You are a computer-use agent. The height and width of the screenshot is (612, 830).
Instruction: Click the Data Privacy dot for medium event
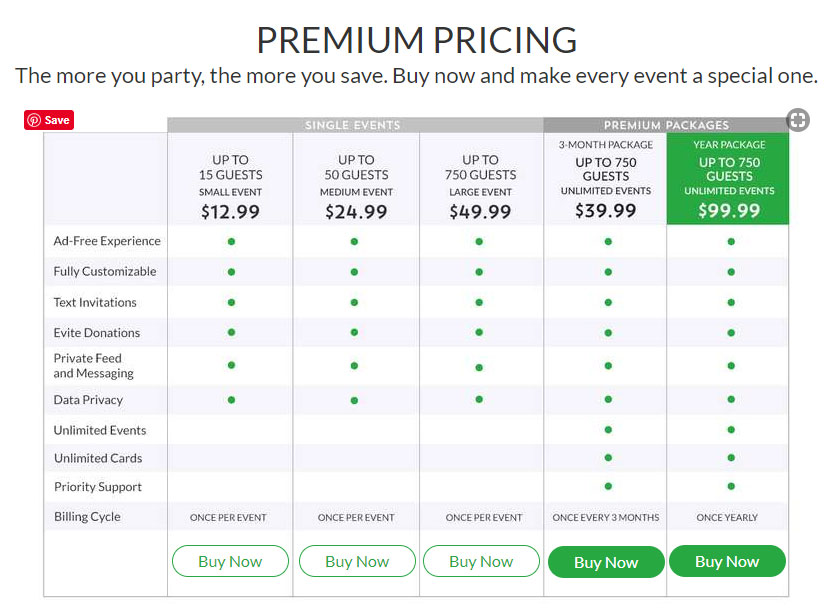pos(355,400)
